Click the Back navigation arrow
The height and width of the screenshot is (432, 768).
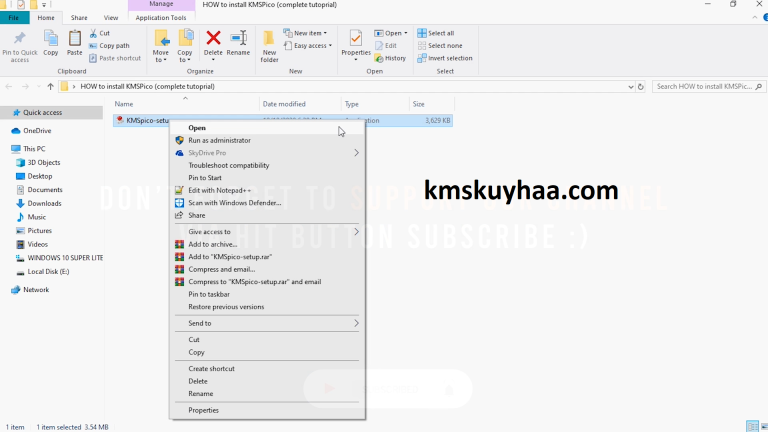point(9,87)
